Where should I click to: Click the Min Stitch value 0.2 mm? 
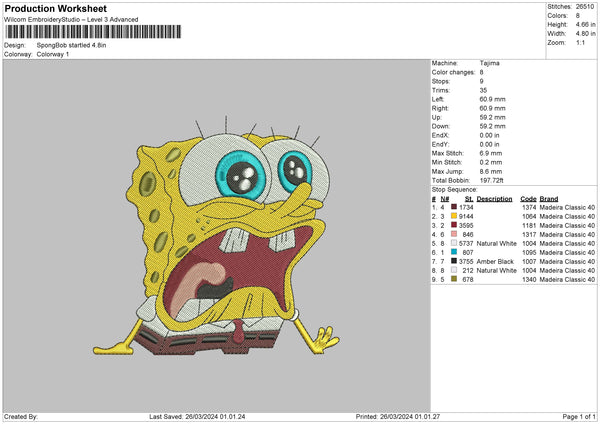[x=491, y=162]
